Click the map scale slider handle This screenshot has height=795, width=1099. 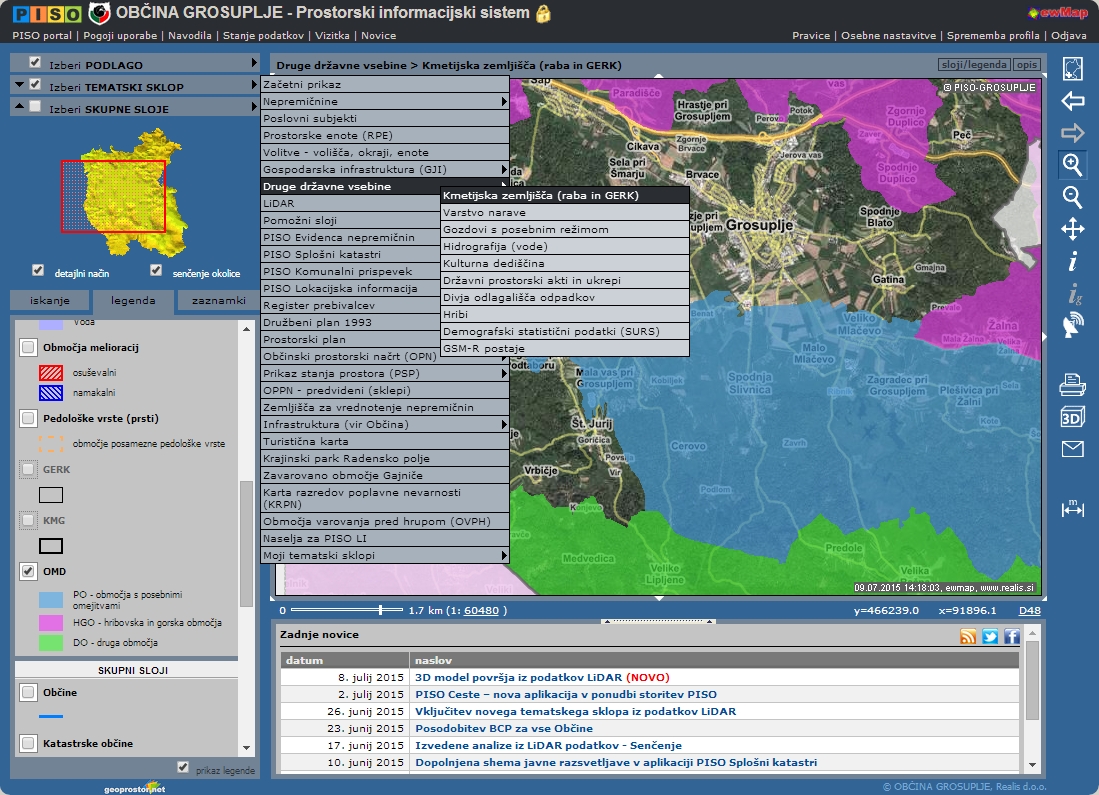[381, 609]
